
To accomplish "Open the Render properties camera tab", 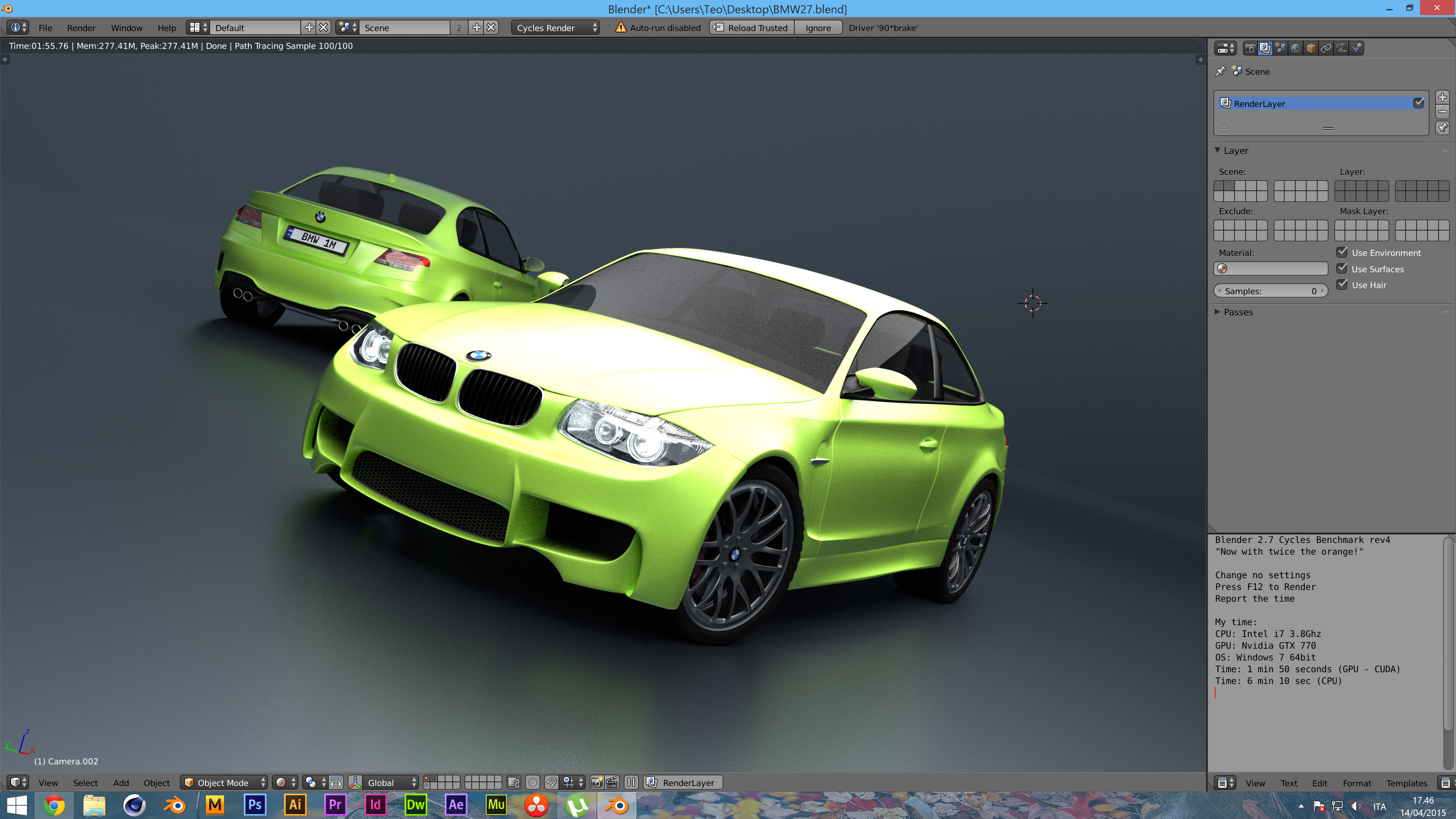I will pos(1250,48).
